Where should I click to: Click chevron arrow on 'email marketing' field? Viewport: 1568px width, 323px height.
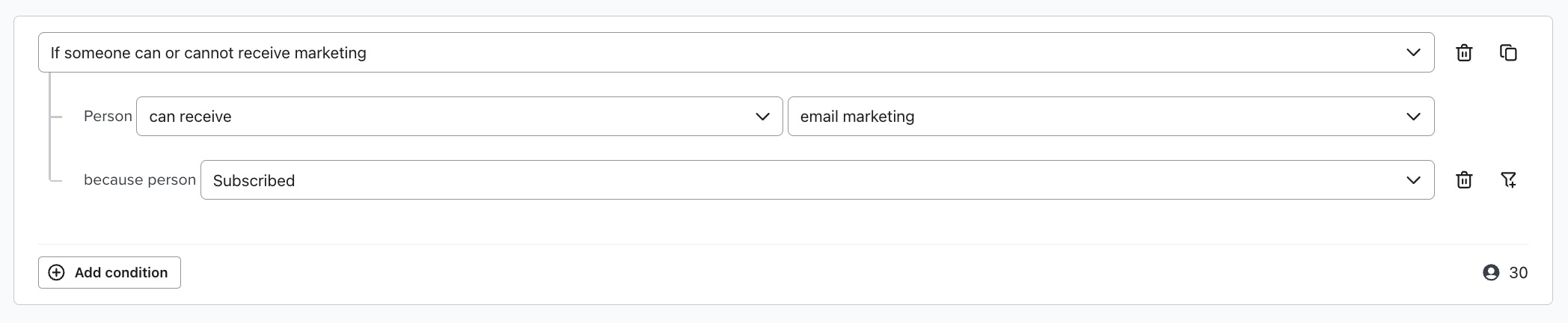[1413, 117]
